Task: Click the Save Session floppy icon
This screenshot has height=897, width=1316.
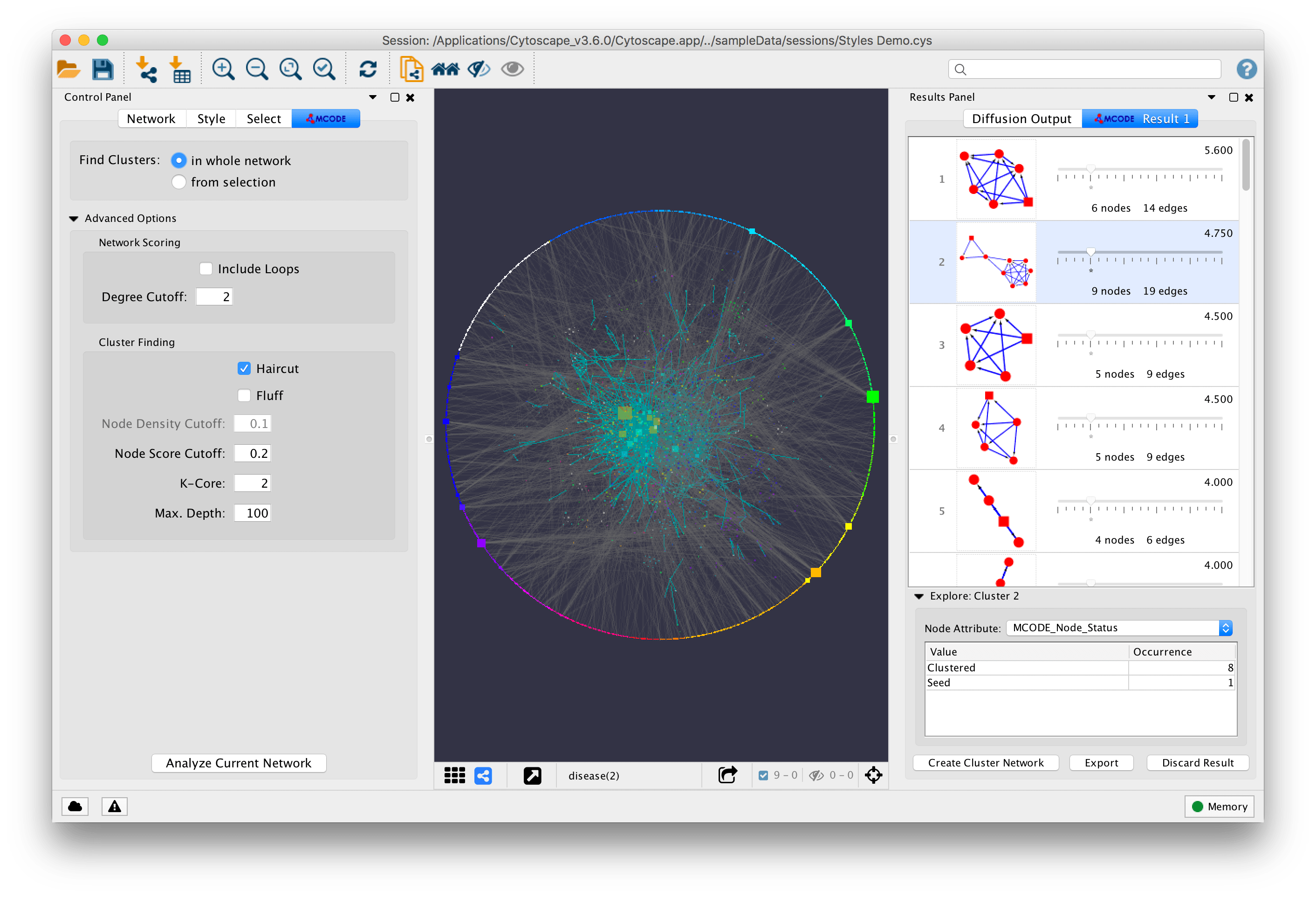Action: pyautogui.click(x=103, y=69)
